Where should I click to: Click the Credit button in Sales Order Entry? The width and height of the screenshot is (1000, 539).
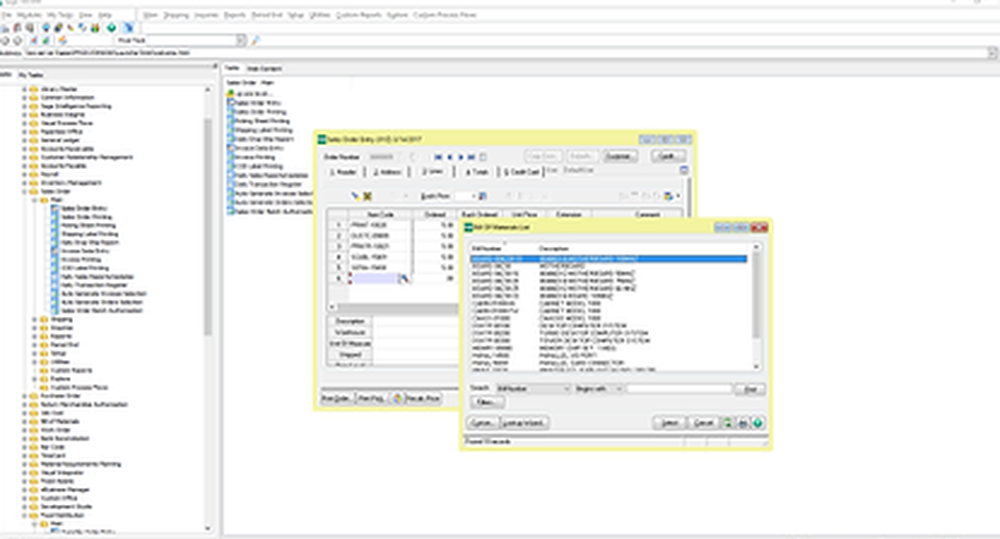click(667, 156)
